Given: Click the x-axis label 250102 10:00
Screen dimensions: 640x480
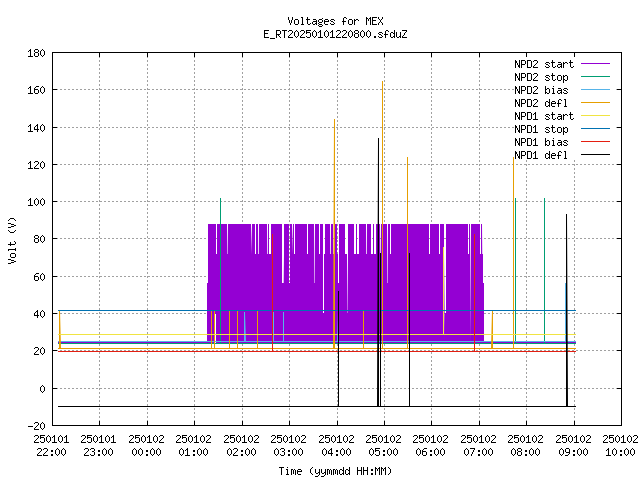Looking at the screenshot, I should pyautogui.click(x=620, y=446).
